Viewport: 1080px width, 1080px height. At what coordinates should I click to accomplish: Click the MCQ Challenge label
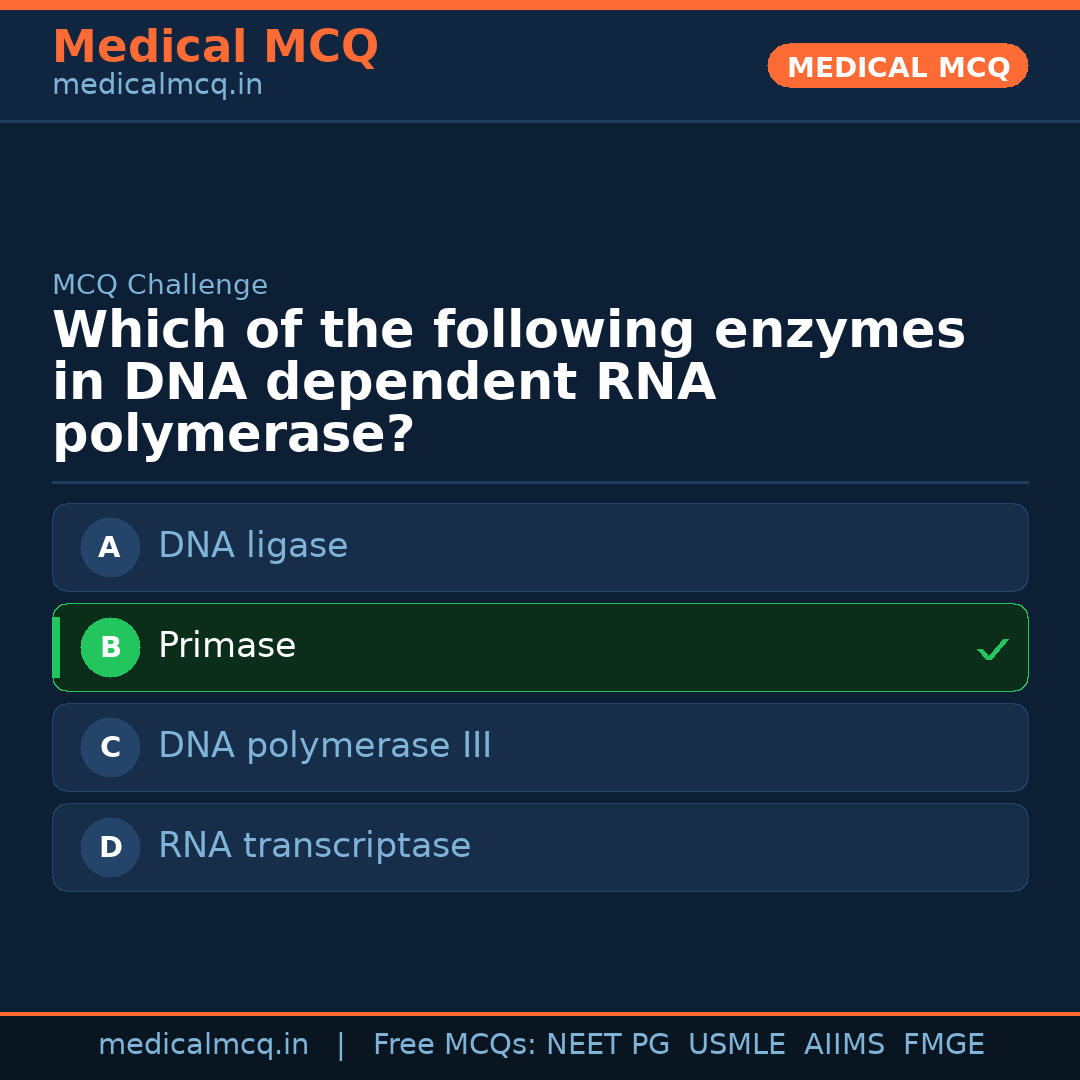tap(160, 285)
